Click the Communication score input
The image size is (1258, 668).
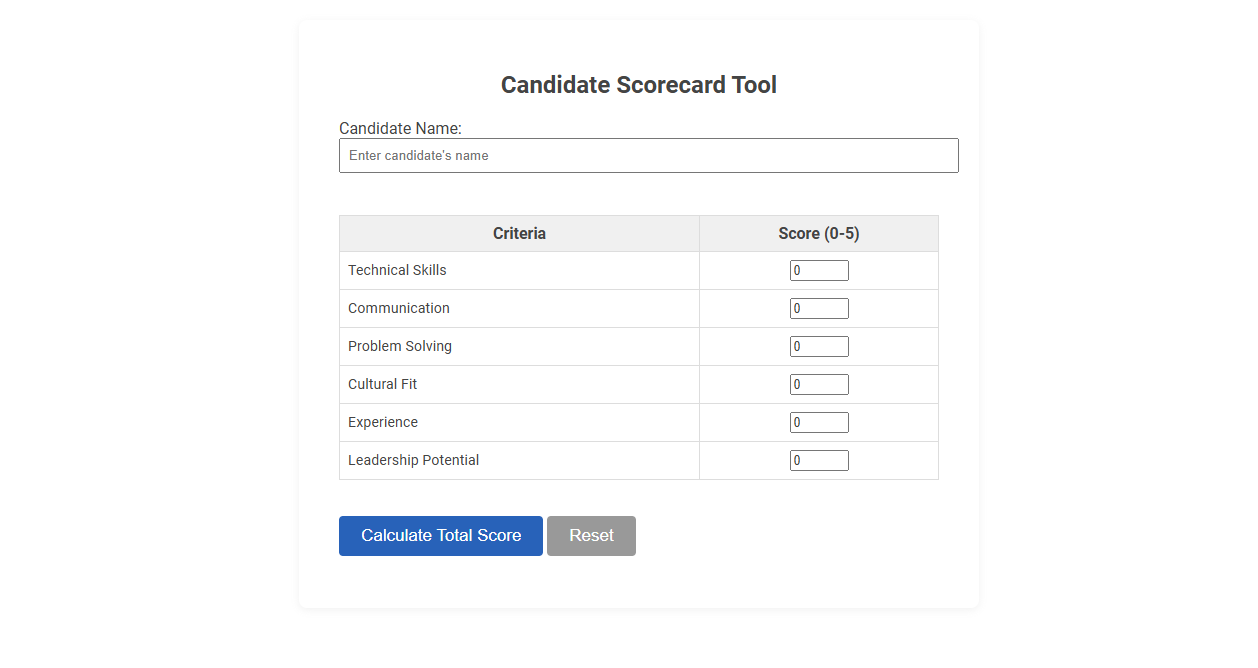pos(819,308)
